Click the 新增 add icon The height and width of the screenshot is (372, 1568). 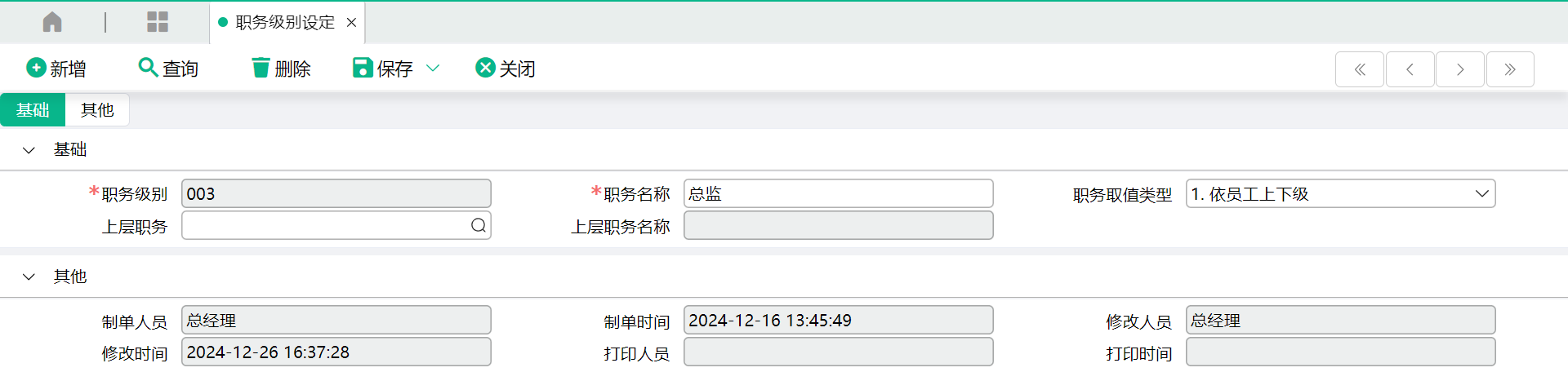click(x=36, y=68)
